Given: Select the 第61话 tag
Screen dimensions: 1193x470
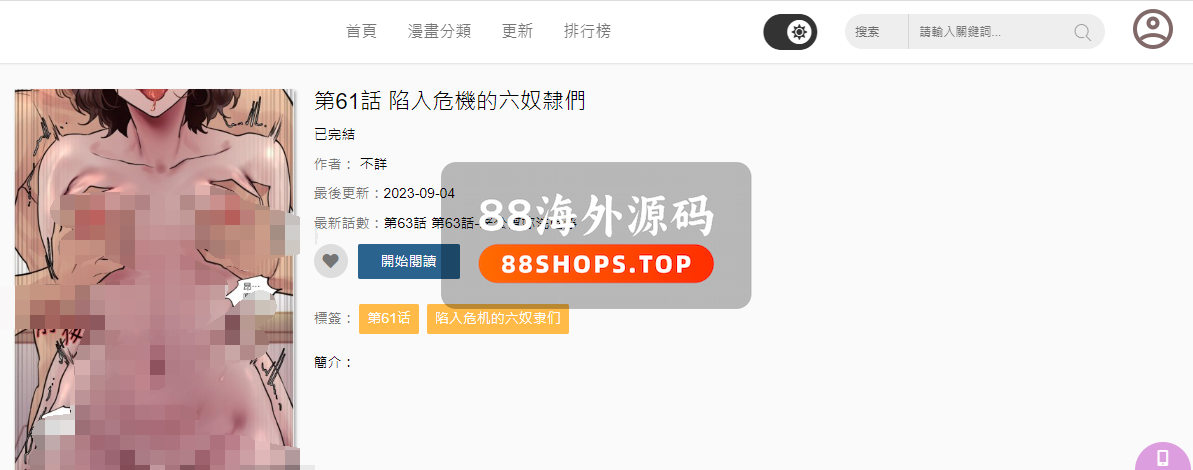Looking at the screenshot, I should coord(389,319).
